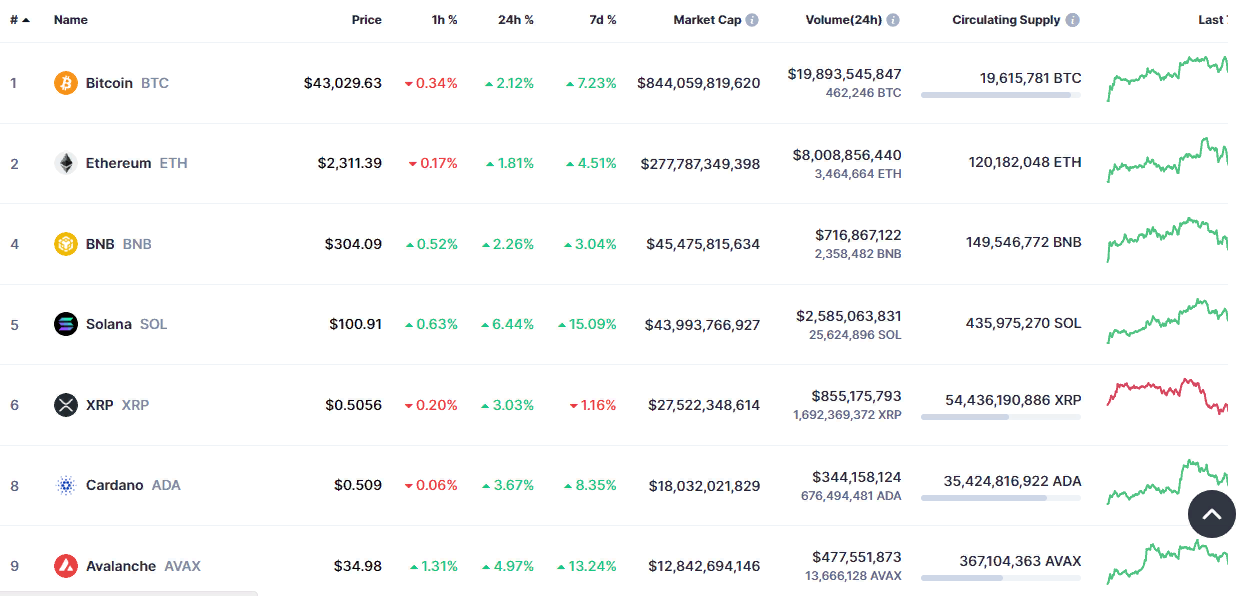Image resolution: width=1242 pixels, height=596 pixels.
Task: Click the Solana logo icon
Action: pos(66,324)
